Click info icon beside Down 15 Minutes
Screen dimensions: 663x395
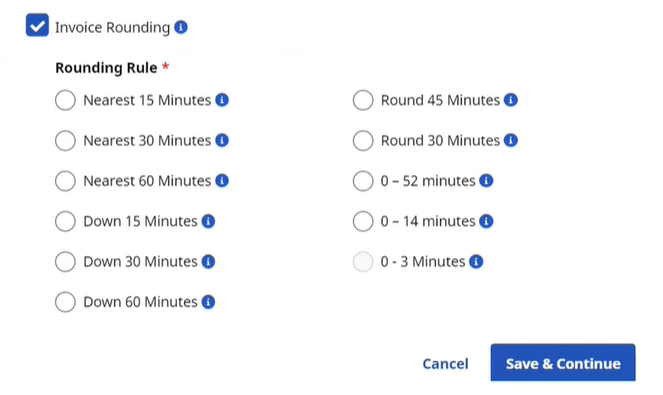208,221
